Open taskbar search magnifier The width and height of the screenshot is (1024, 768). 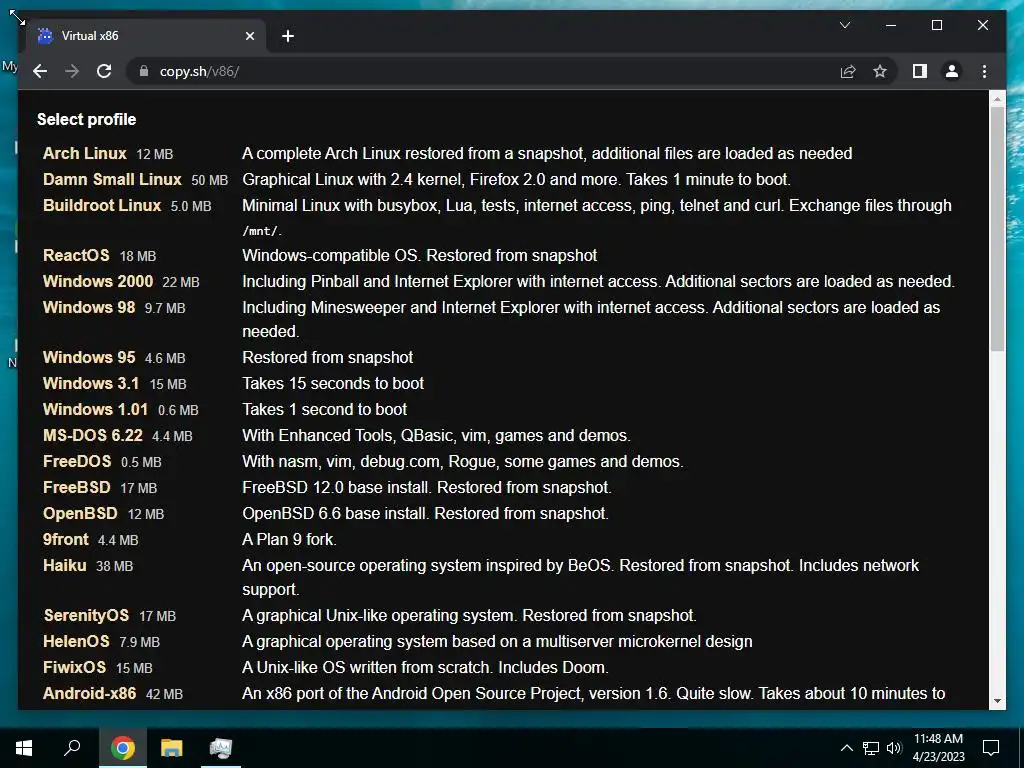point(72,748)
